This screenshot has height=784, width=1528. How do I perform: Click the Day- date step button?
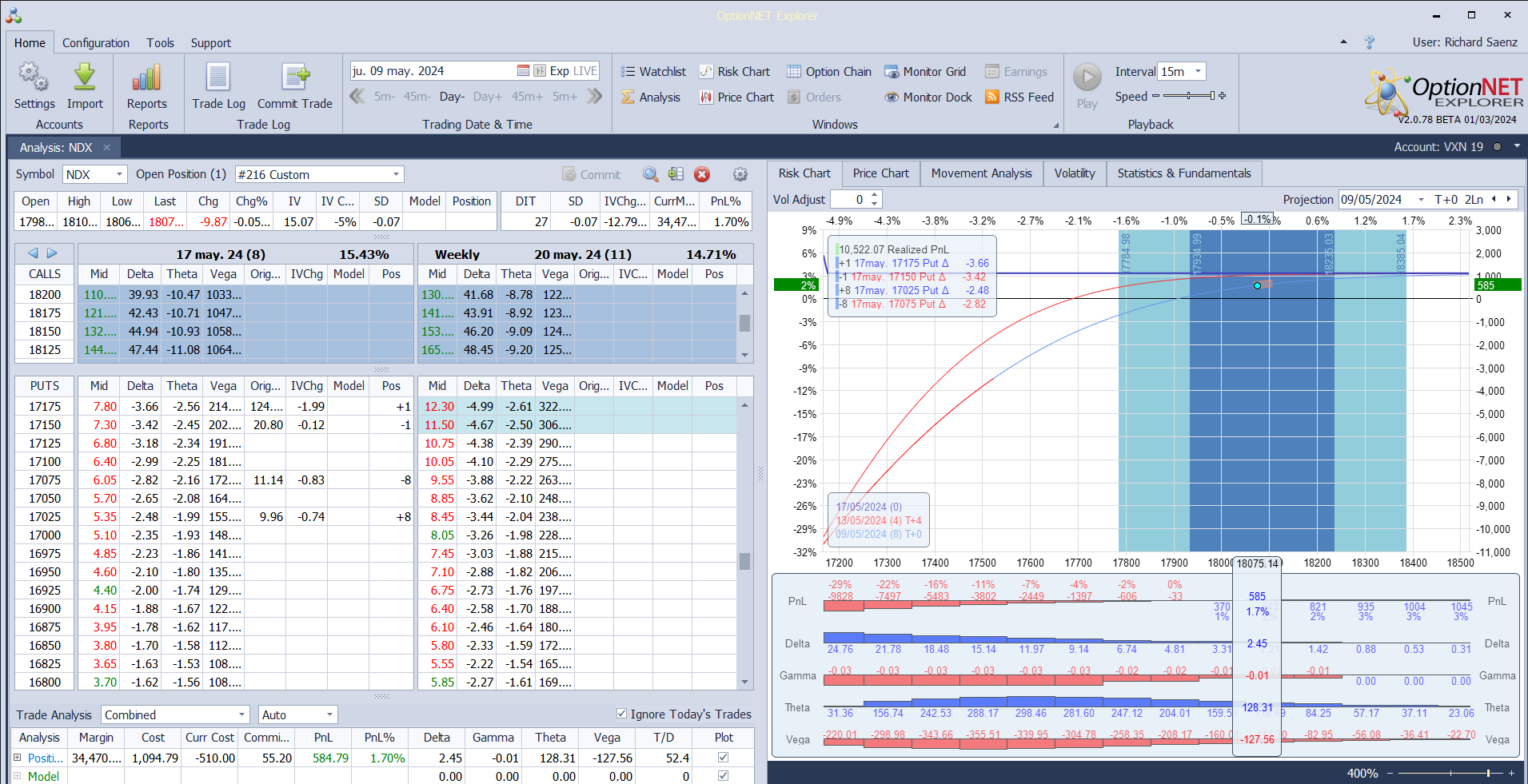[x=452, y=97]
